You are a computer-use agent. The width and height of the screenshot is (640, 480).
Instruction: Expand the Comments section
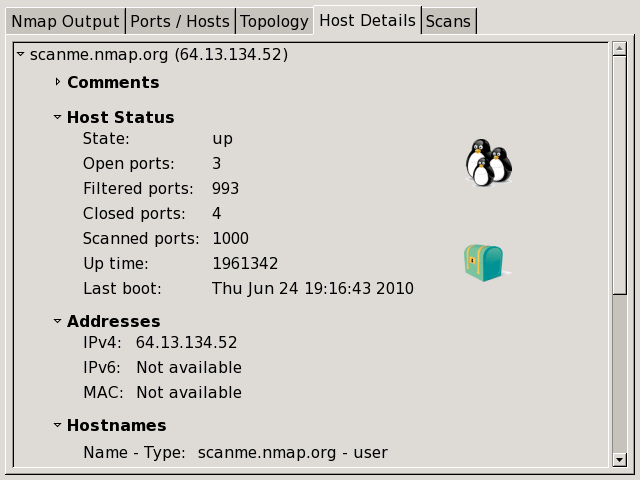coord(58,82)
